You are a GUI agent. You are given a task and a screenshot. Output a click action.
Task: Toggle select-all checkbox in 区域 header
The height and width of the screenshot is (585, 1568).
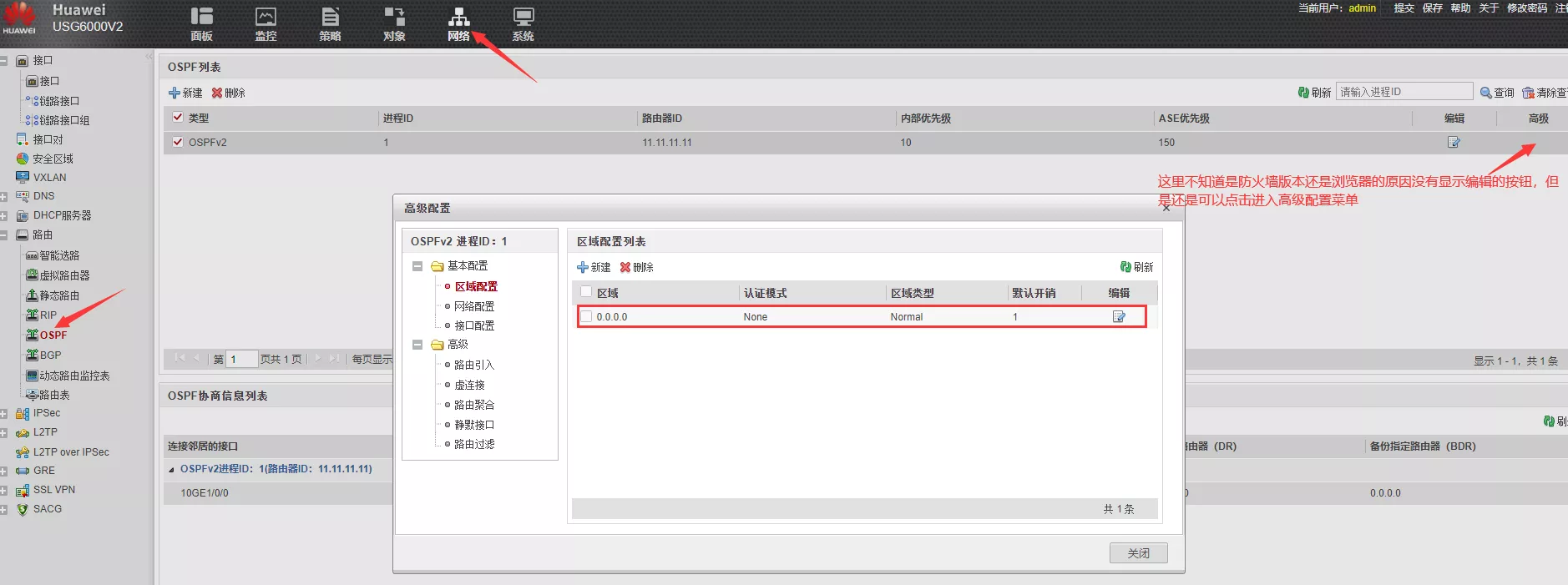coord(586,292)
